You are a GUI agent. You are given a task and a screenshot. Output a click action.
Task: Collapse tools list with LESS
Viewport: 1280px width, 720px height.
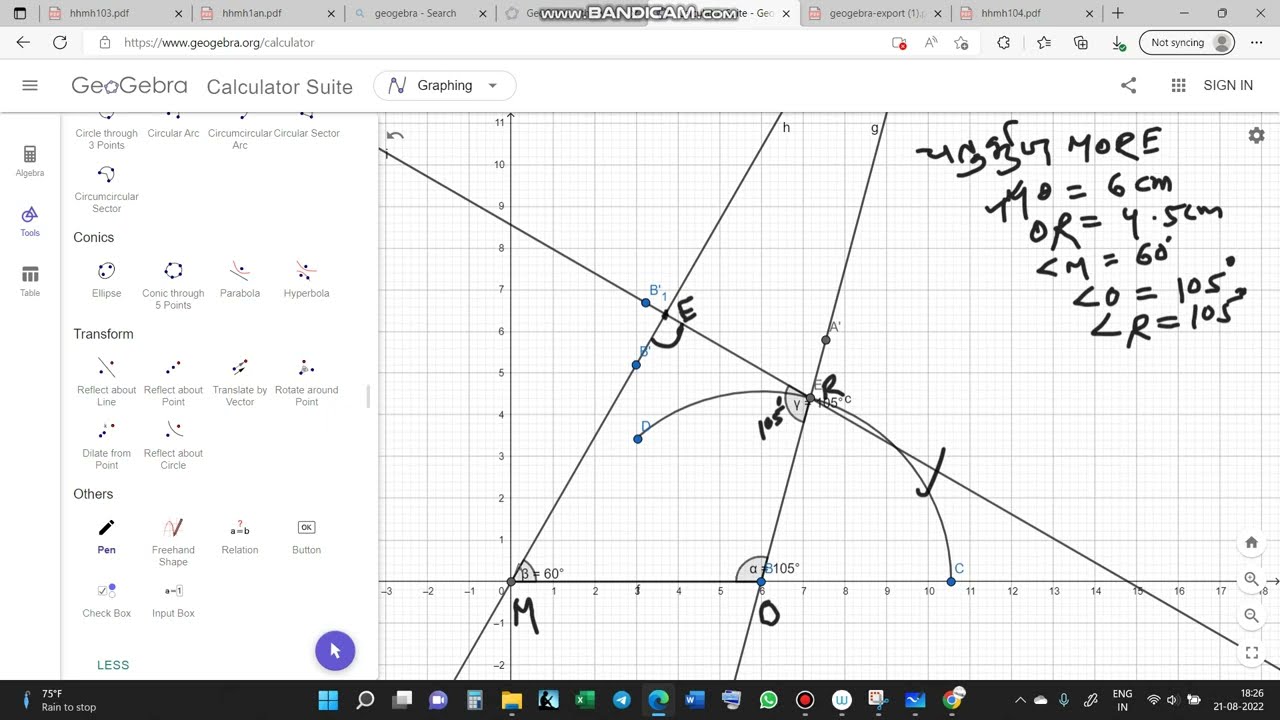pos(113,665)
